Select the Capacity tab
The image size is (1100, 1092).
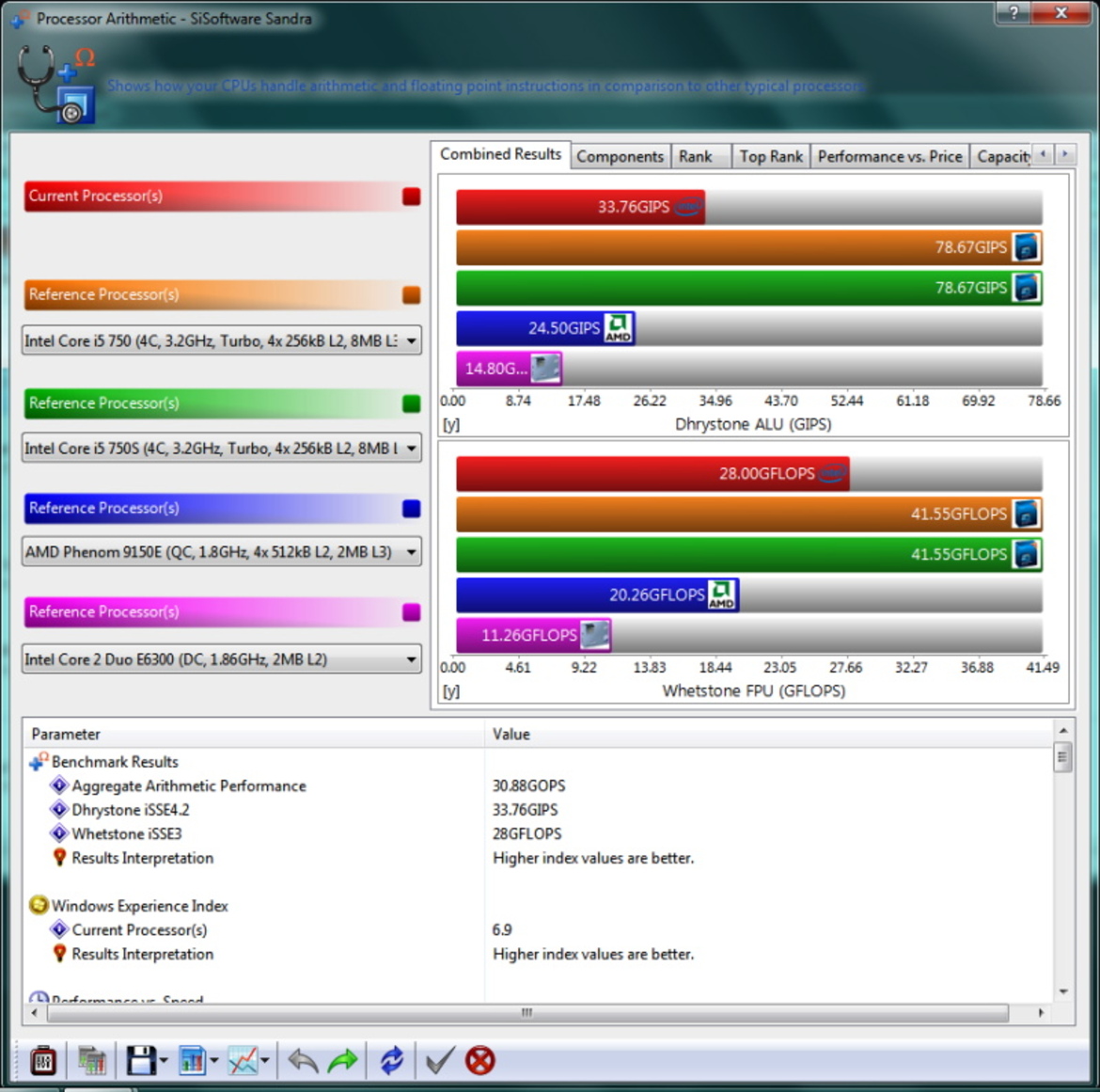click(x=1002, y=156)
